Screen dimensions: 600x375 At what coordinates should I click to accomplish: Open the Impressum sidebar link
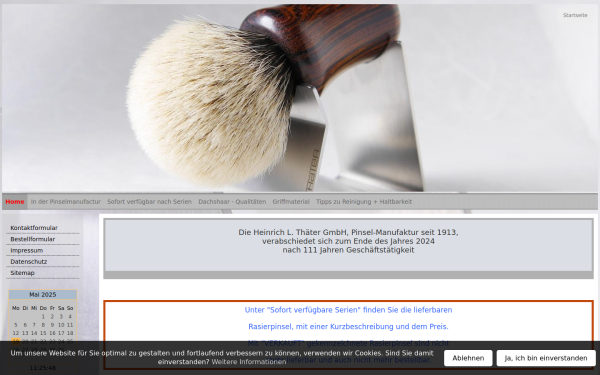pyautogui.click(x=26, y=250)
